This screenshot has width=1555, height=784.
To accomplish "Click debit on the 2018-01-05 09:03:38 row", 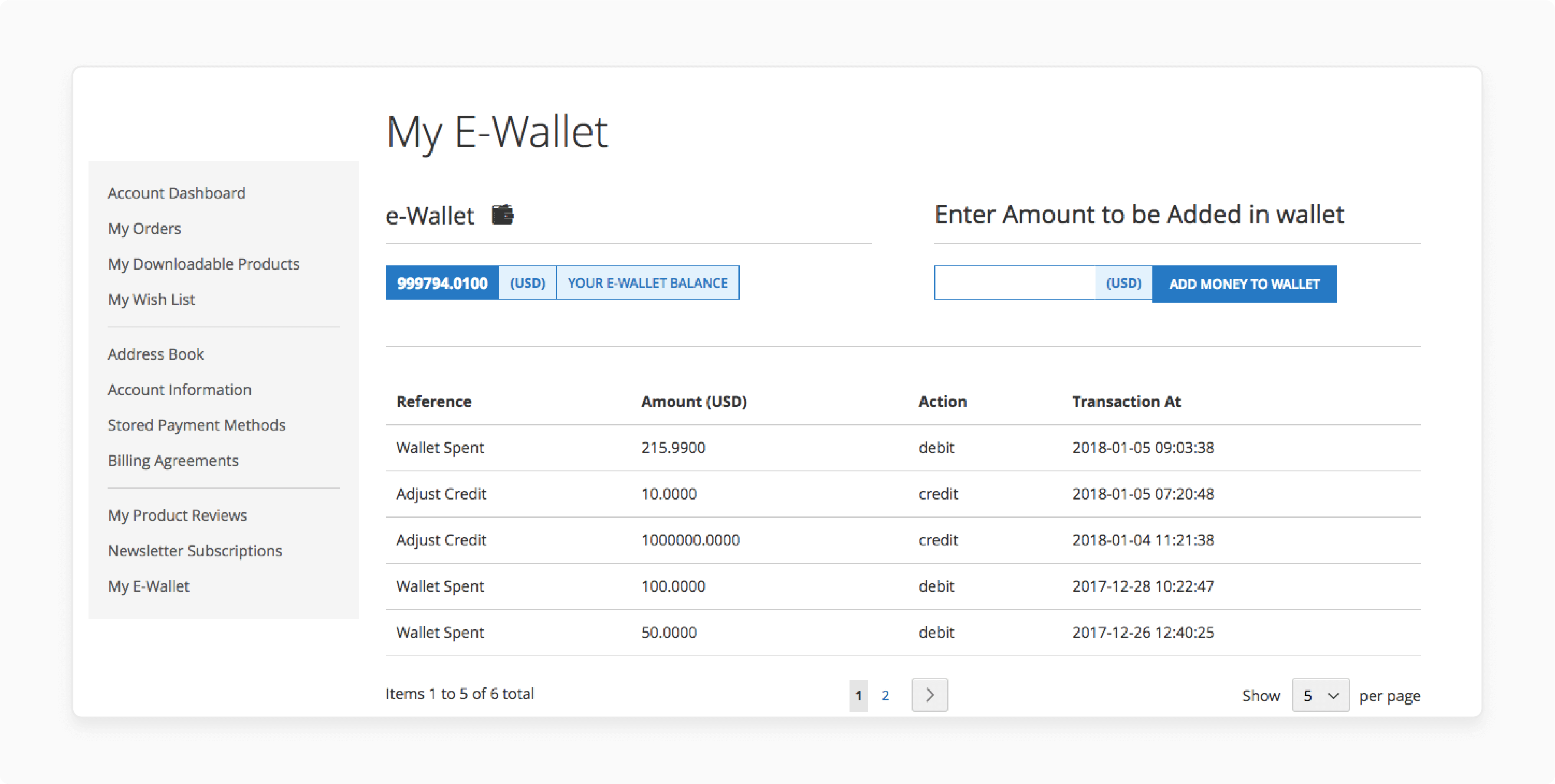I will [936, 448].
